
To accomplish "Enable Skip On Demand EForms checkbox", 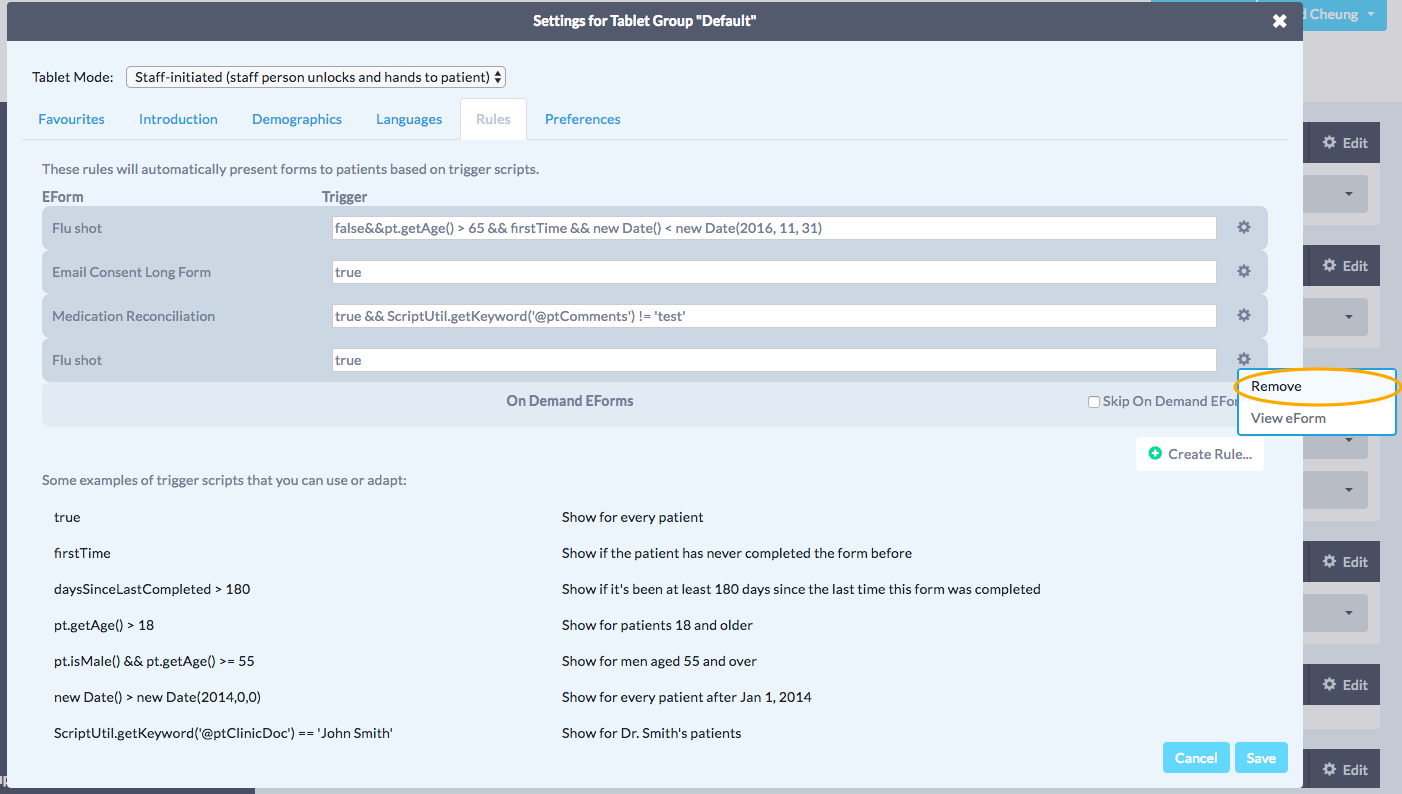I will pyautogui.click(x=1094, y=402).
